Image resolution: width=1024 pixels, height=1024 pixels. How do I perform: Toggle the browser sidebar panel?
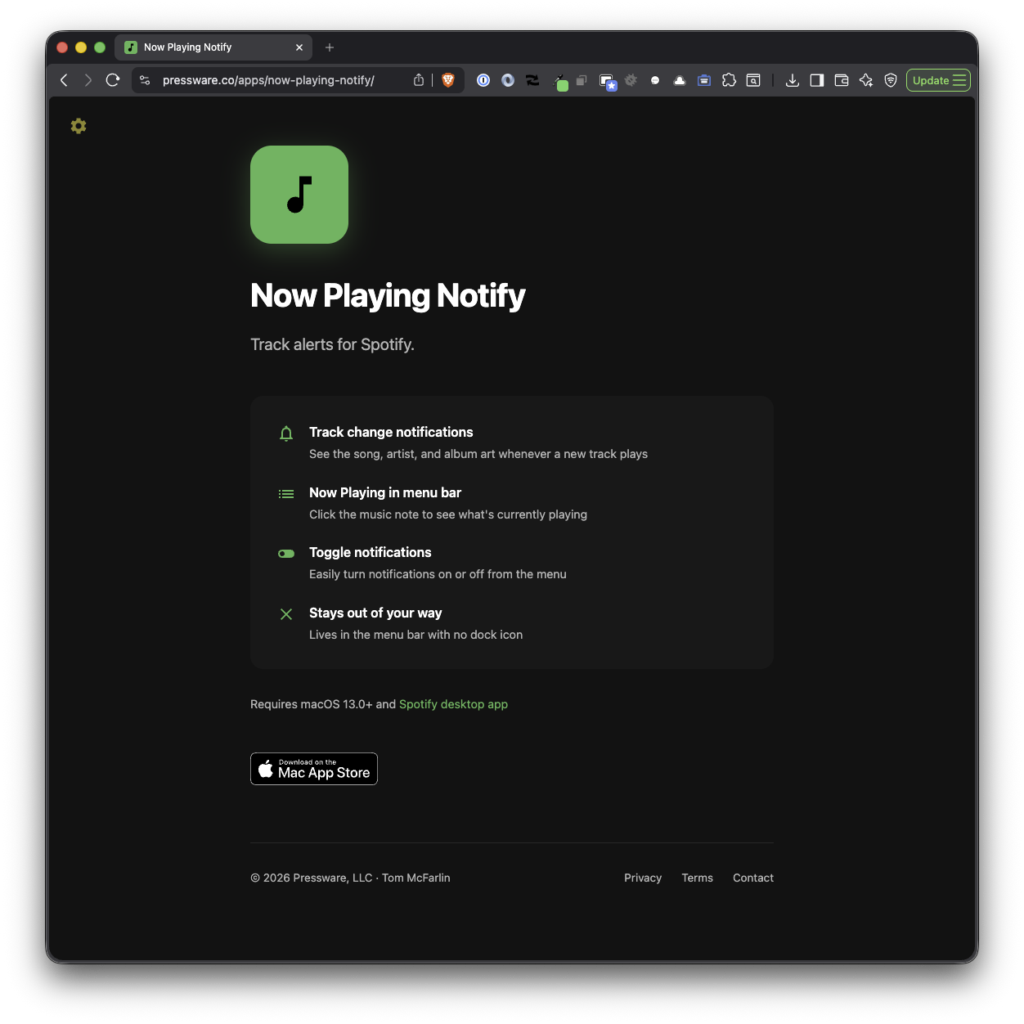[817, 80]
